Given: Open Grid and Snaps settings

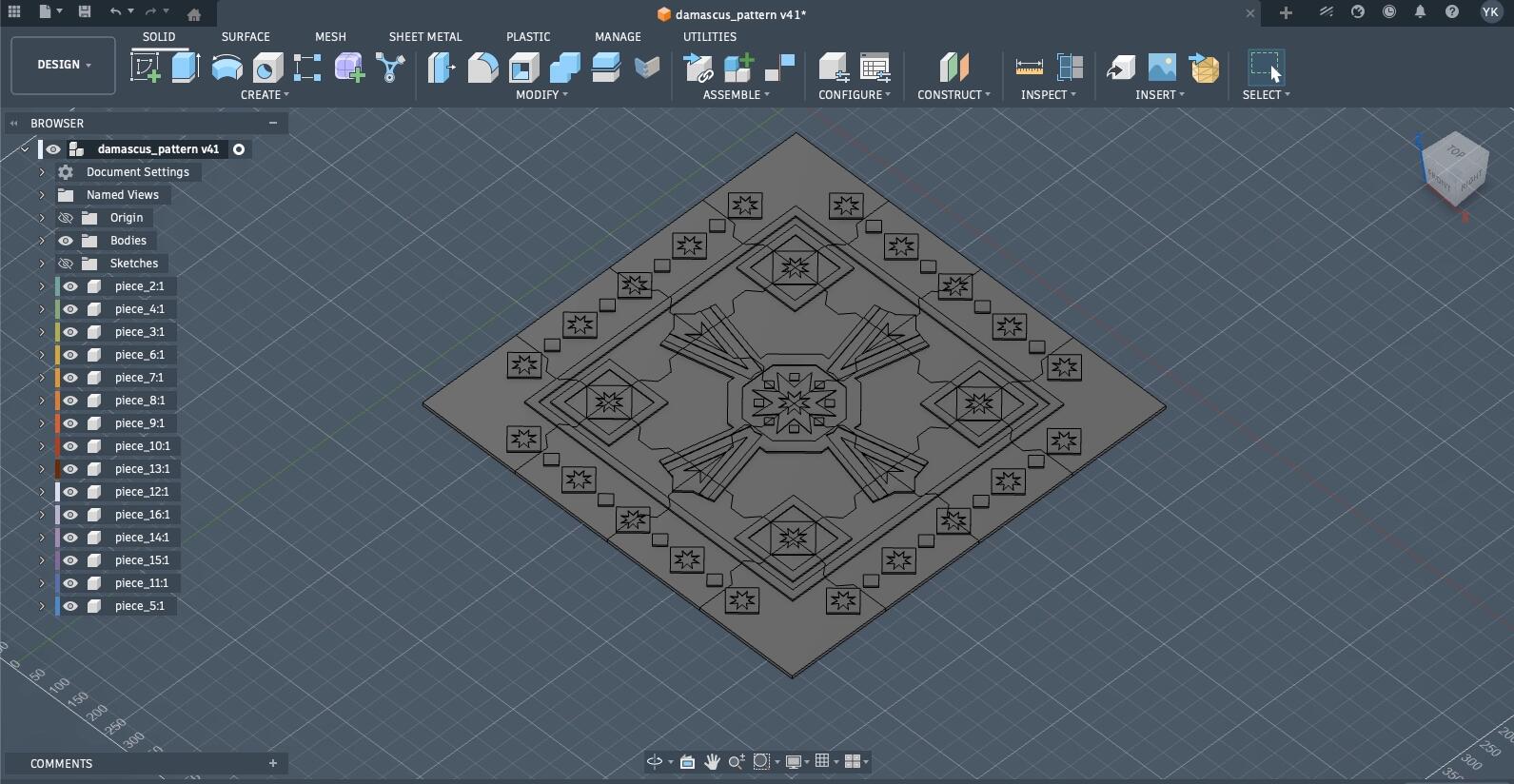Looking at the screenshot, I should 822,761.
